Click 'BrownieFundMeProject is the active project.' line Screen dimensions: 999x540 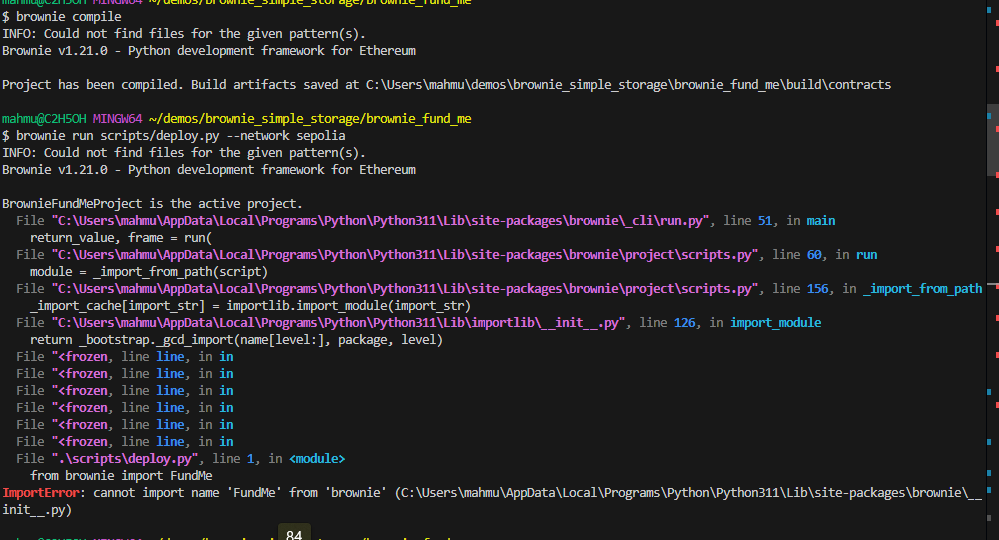[152, 204]
